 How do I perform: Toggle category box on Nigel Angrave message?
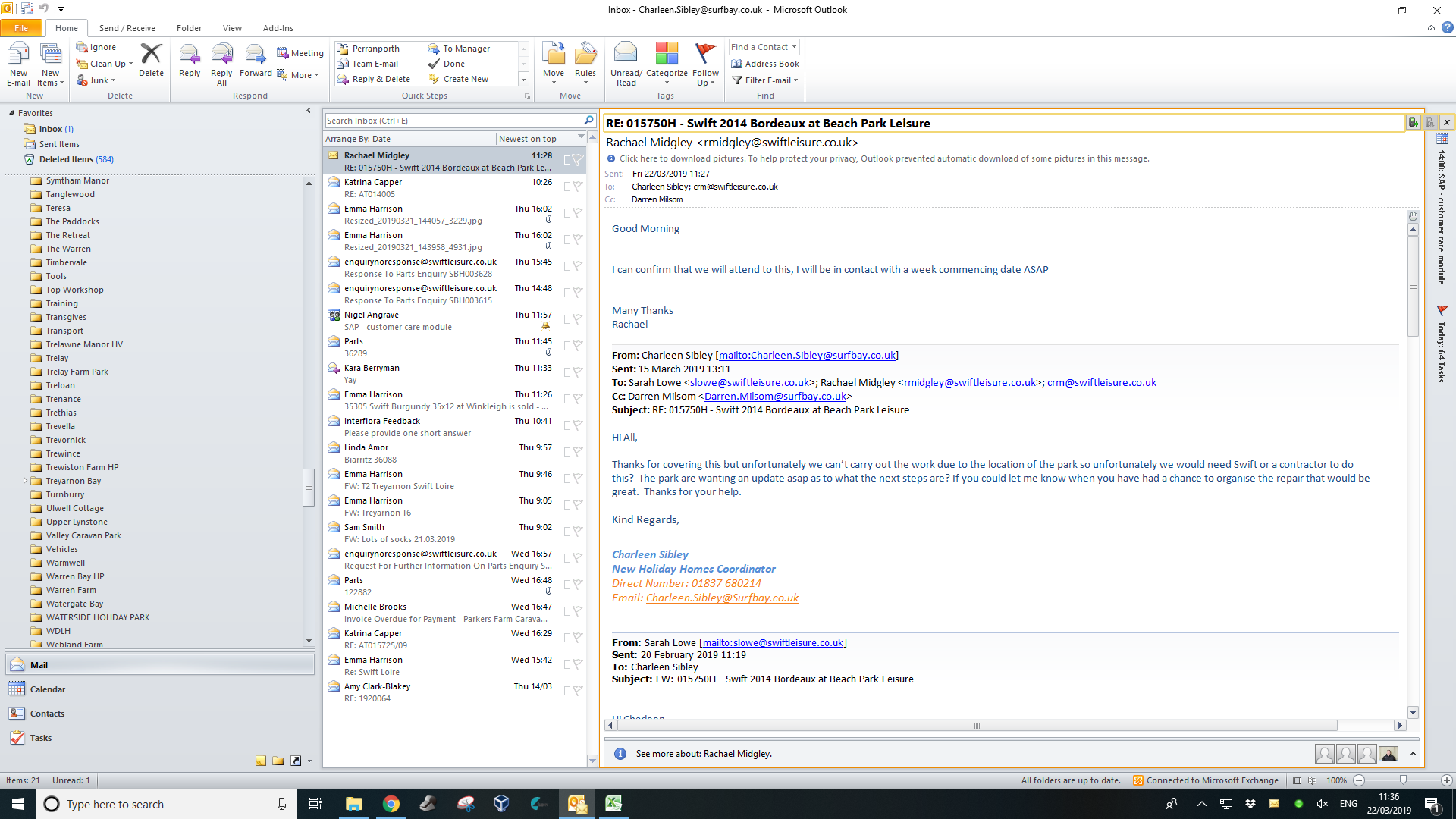point(566,319)
